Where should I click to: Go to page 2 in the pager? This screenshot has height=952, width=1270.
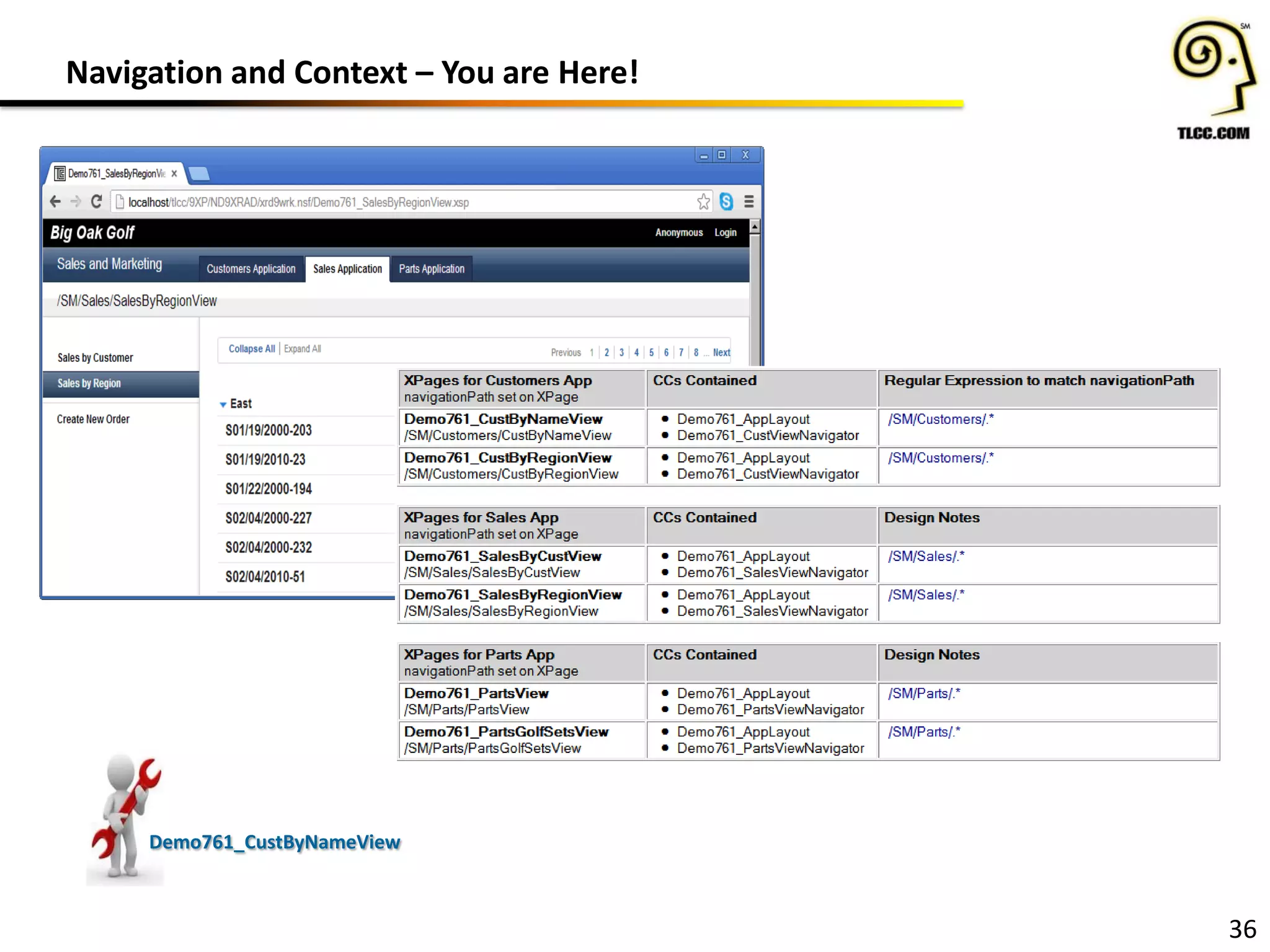click(606, 353)
